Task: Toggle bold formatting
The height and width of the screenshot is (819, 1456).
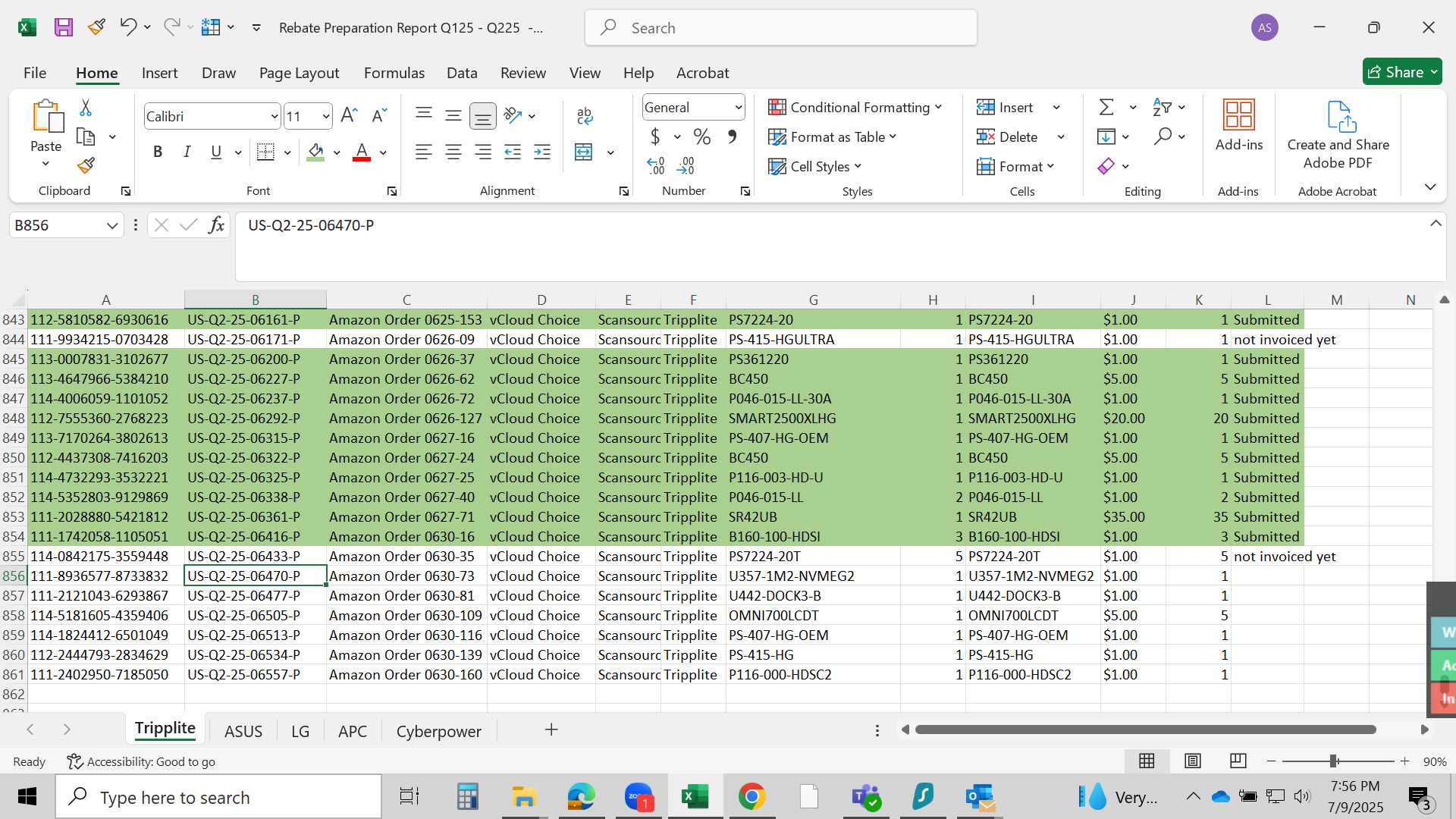Action: [158, 152]
